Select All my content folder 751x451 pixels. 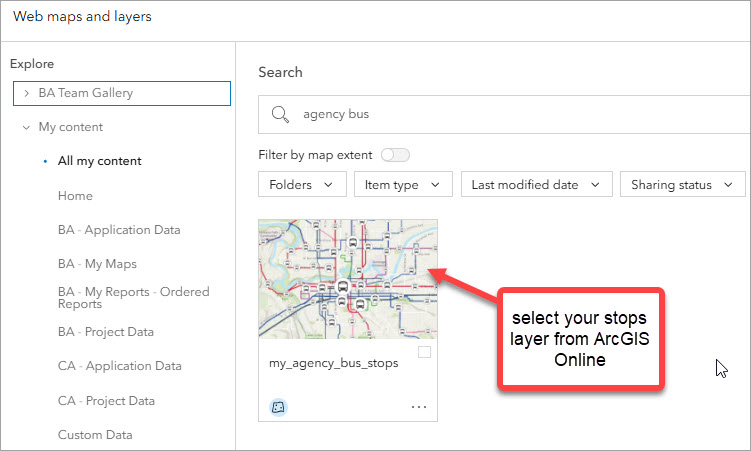coord(99,161)
